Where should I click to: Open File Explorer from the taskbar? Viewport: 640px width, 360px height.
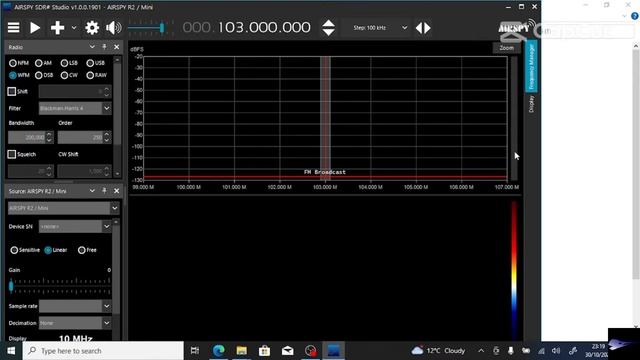pos(242,351)
